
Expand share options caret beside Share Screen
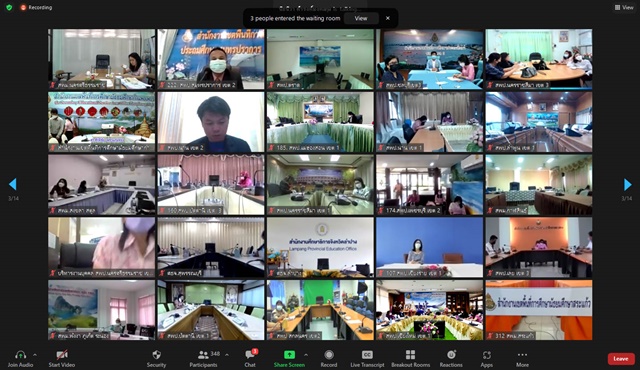(x=306, y=355)
